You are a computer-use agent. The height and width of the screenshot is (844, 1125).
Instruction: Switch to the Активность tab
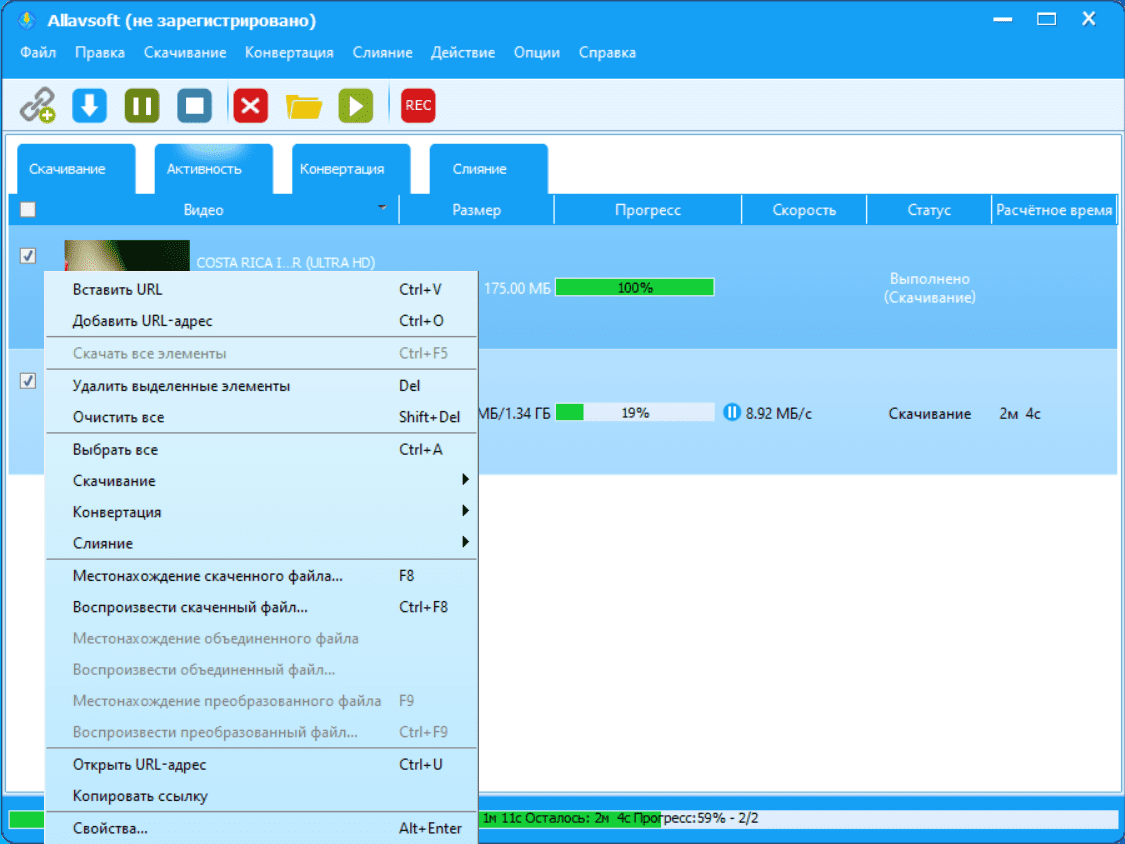coord(214,169)
